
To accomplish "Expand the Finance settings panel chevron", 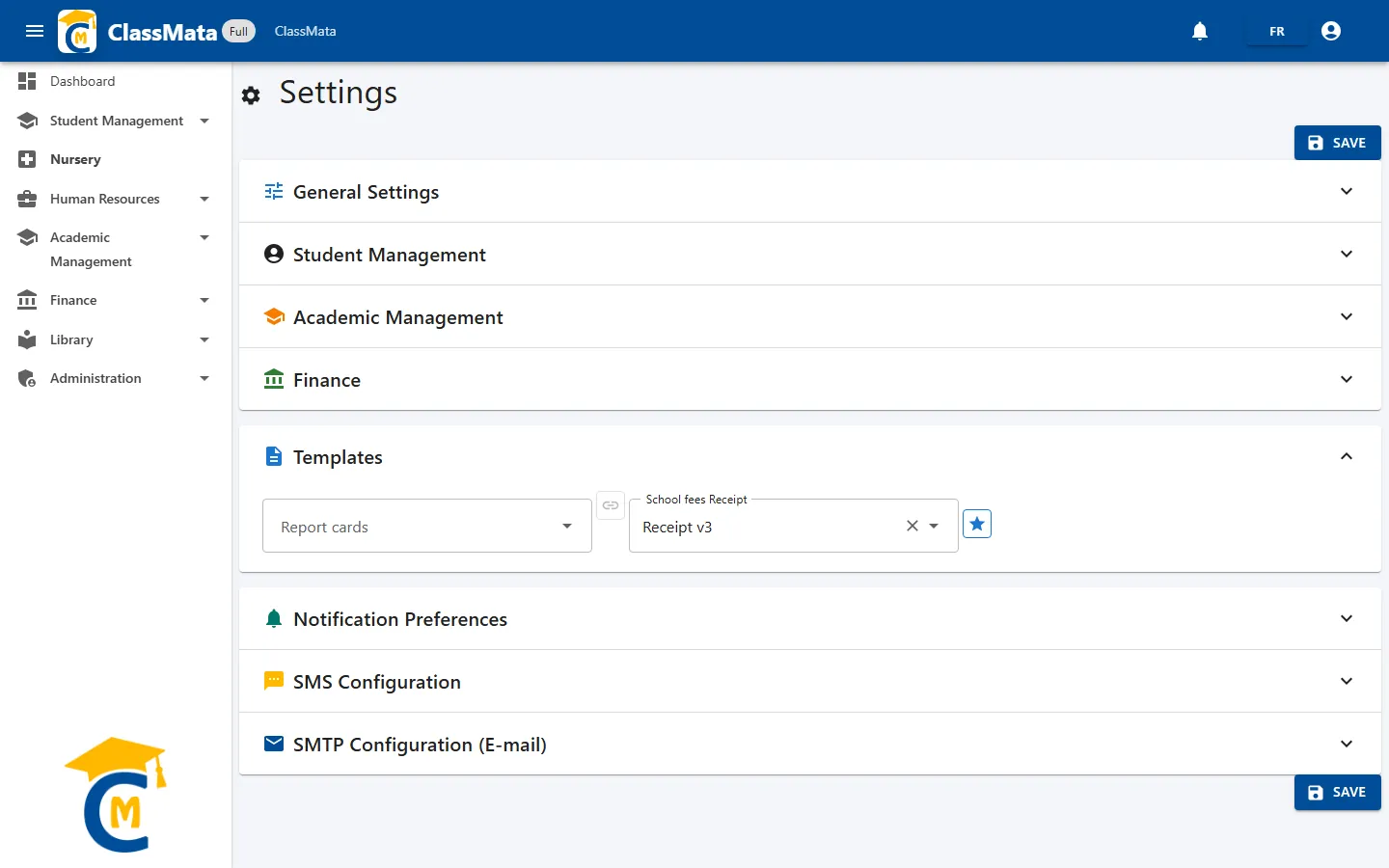I will point(1347,379).
